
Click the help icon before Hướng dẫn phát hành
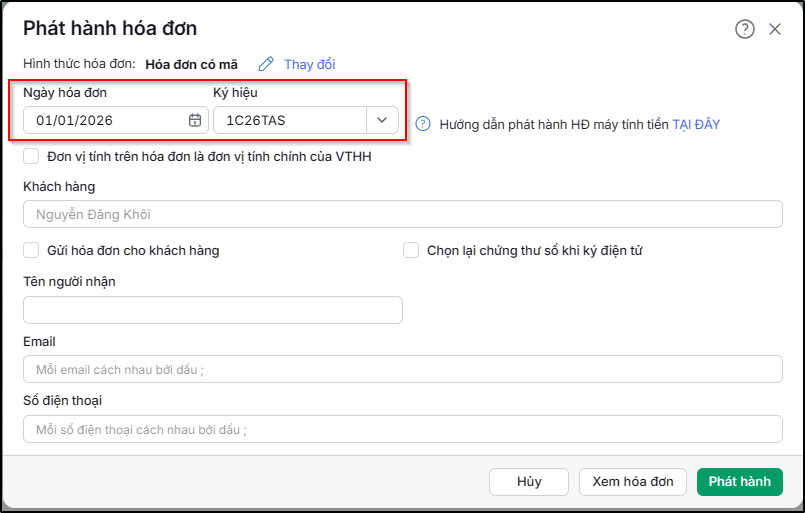[423, 124]
